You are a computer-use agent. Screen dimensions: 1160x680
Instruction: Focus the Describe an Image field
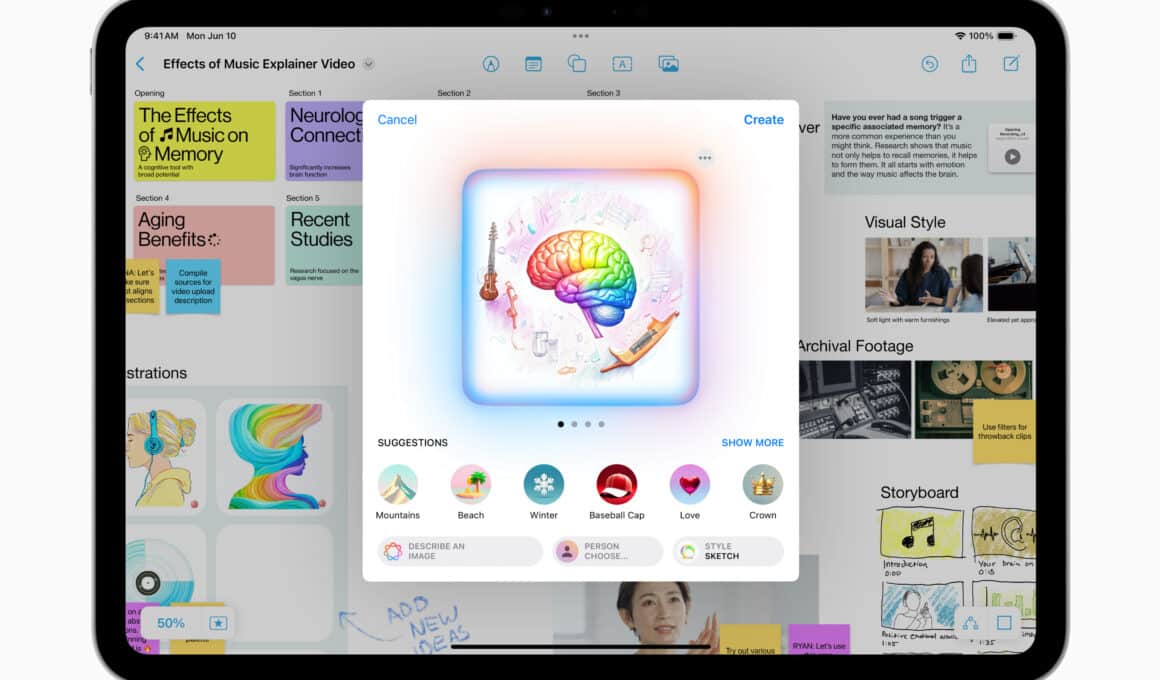pos(459,551)
